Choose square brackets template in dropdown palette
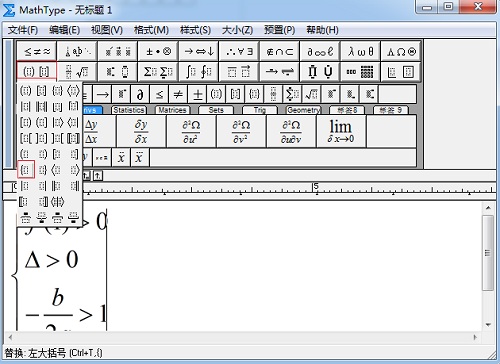Screen dimensions: 500x364 click(42, 91)
